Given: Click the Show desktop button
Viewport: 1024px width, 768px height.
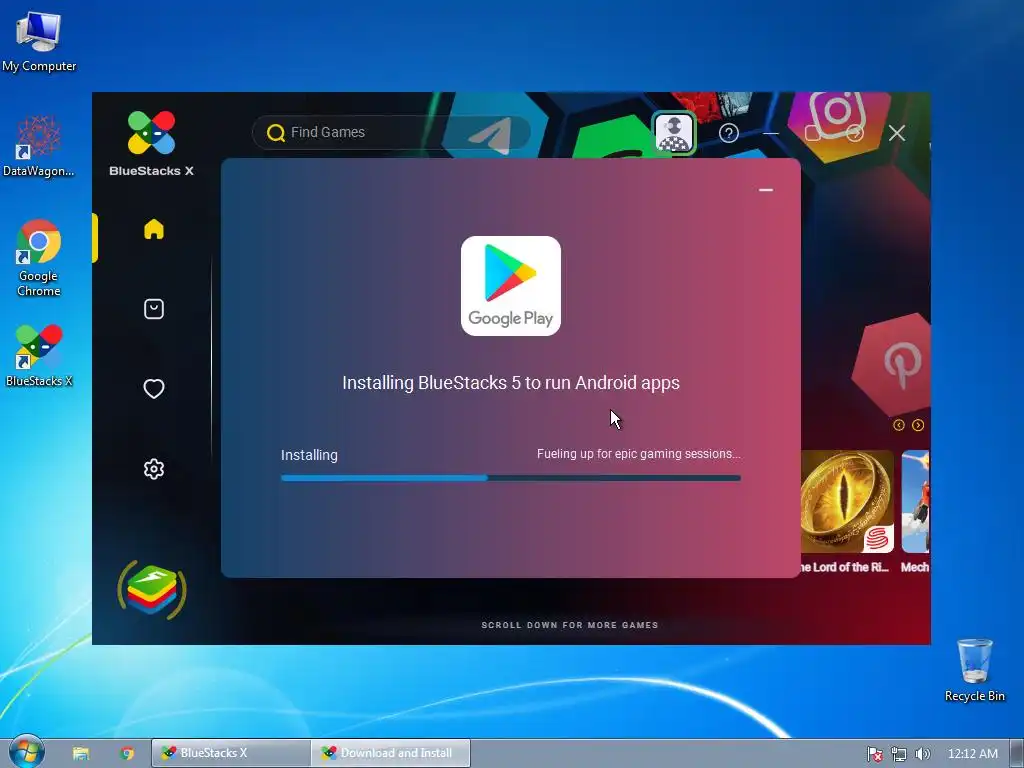Looking at the screenshot, I should [1017, 753].
